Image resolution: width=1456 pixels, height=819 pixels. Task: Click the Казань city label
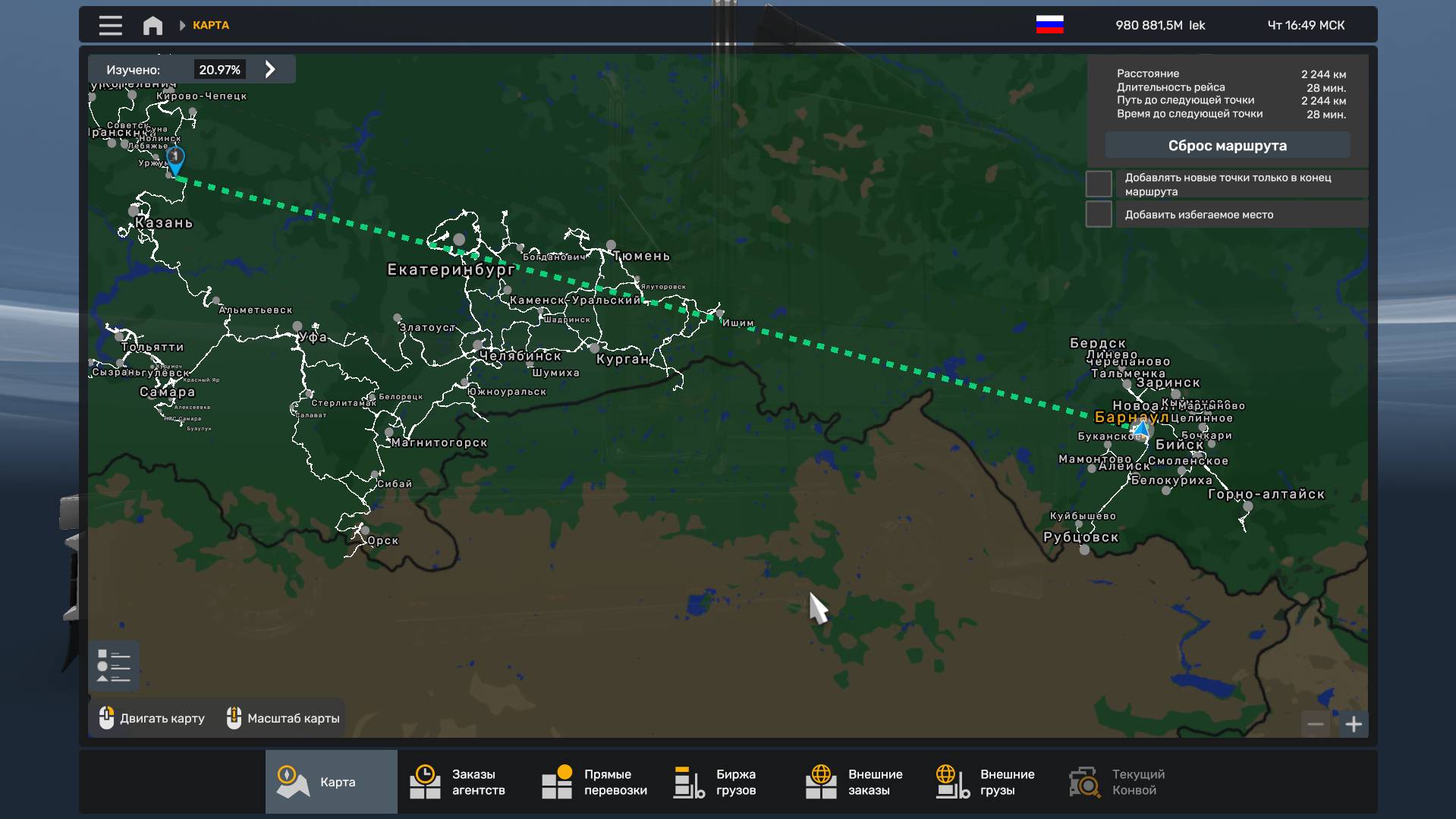164,223
